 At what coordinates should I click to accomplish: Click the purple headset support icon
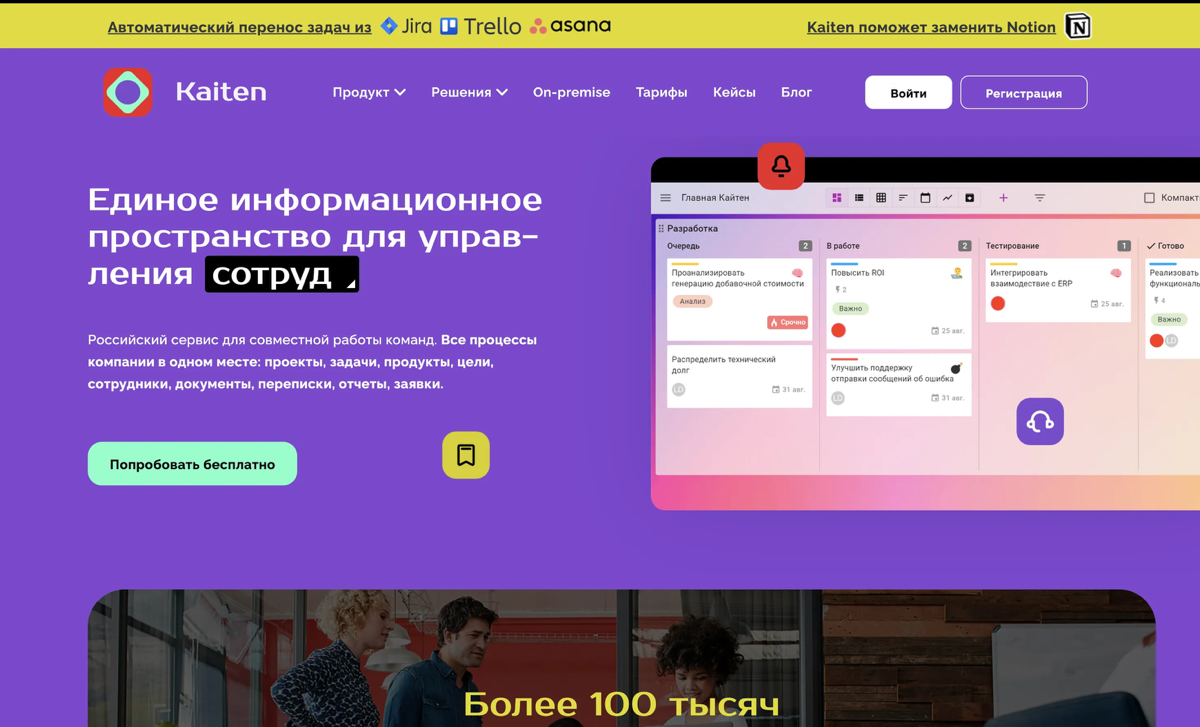tap(1040, 421)
